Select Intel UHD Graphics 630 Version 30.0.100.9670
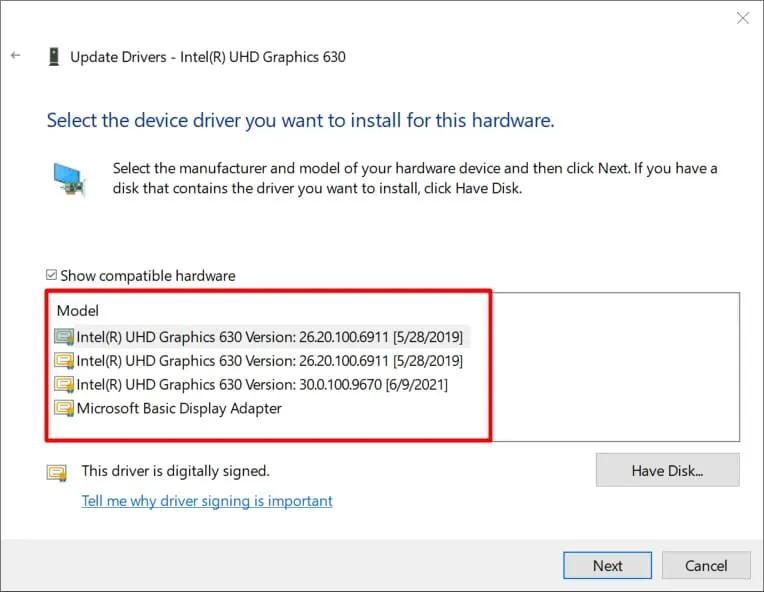764x592 pixels. click(262, 384)
